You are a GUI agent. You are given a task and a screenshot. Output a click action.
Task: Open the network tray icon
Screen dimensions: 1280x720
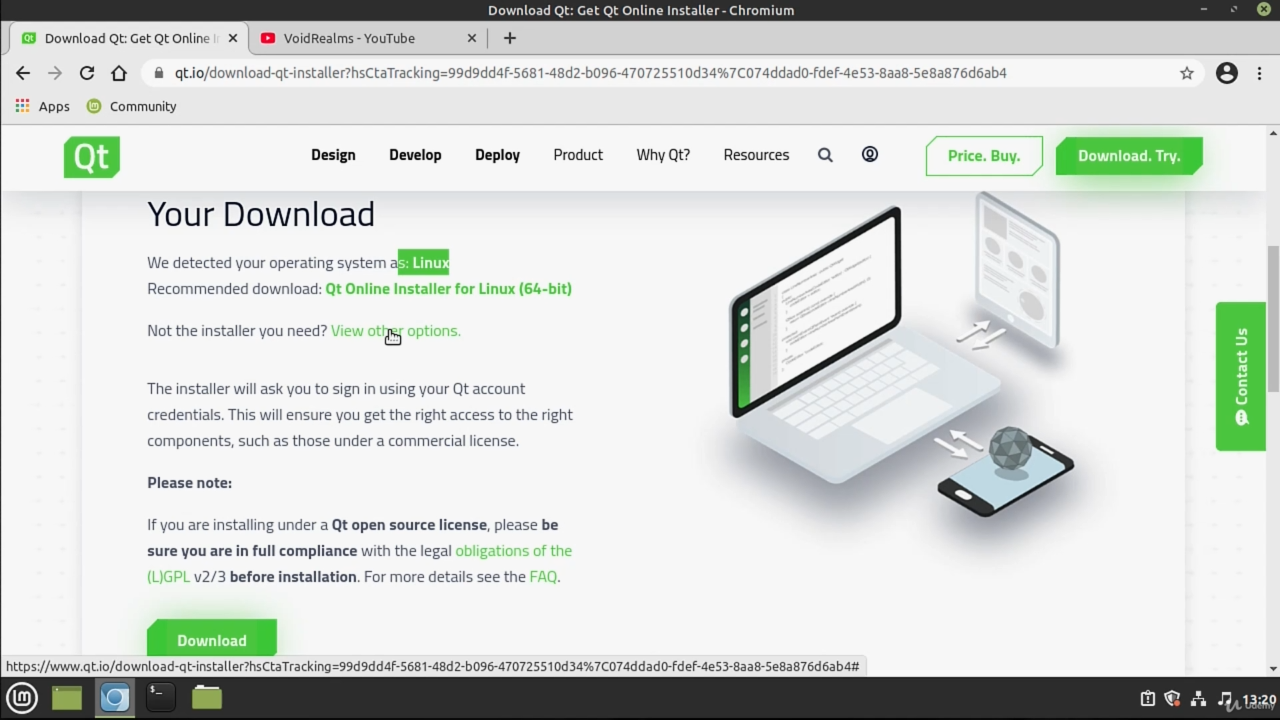tap(1198, 699)
